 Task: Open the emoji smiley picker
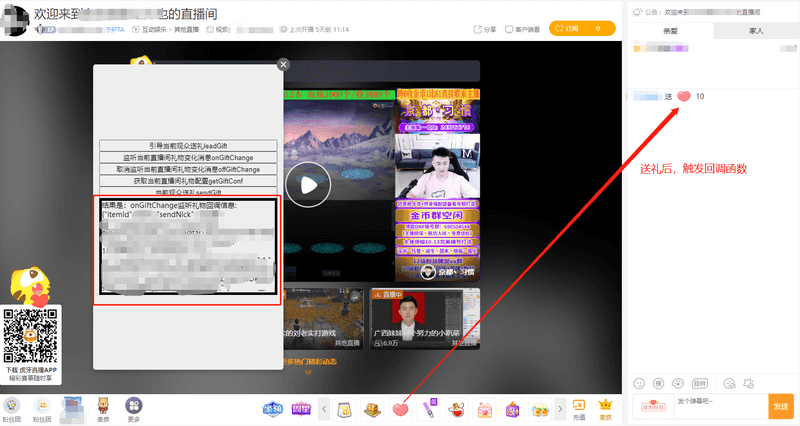pos(639,383)
